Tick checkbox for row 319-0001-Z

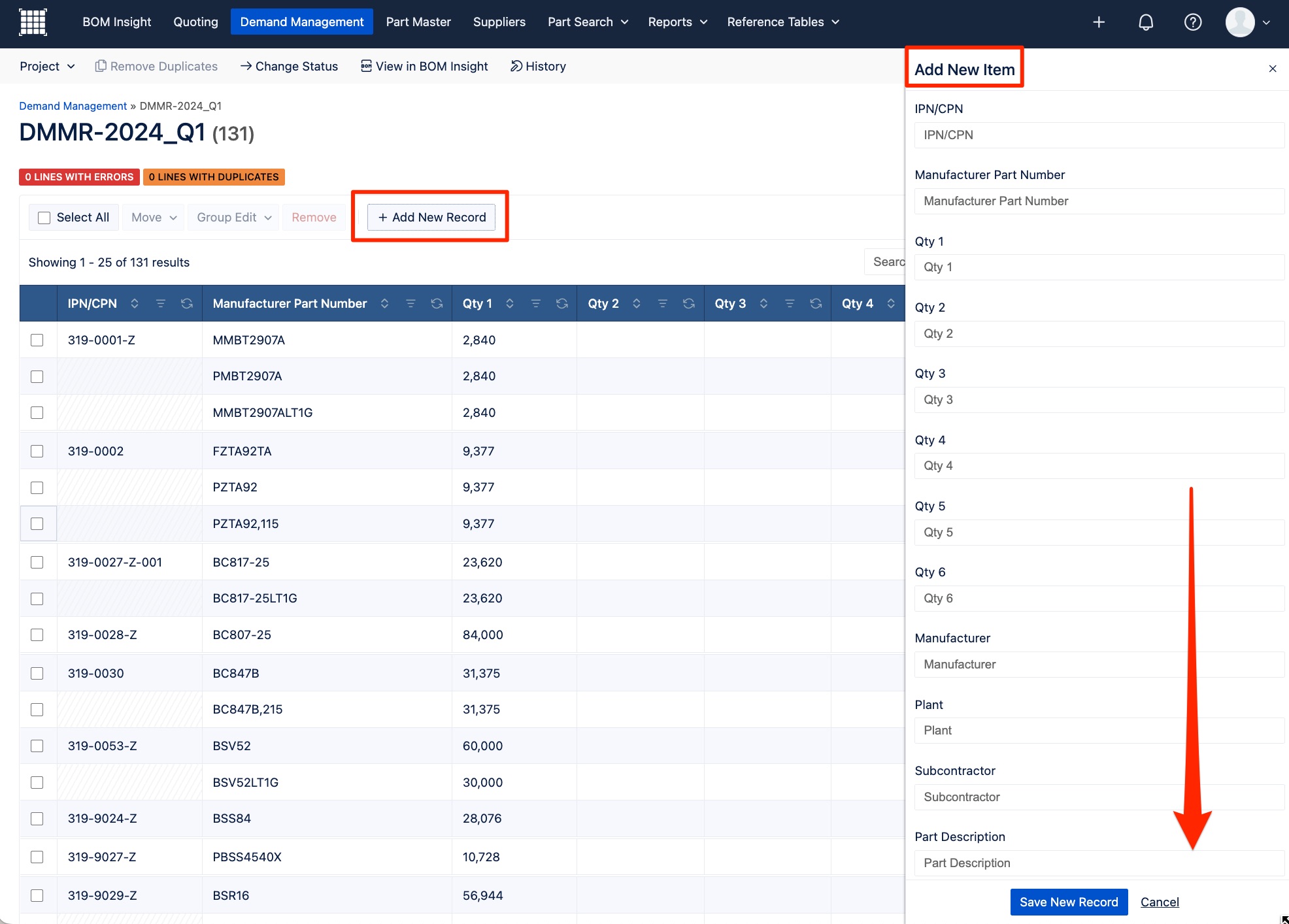pyautogui.click(x=37, y=340)
